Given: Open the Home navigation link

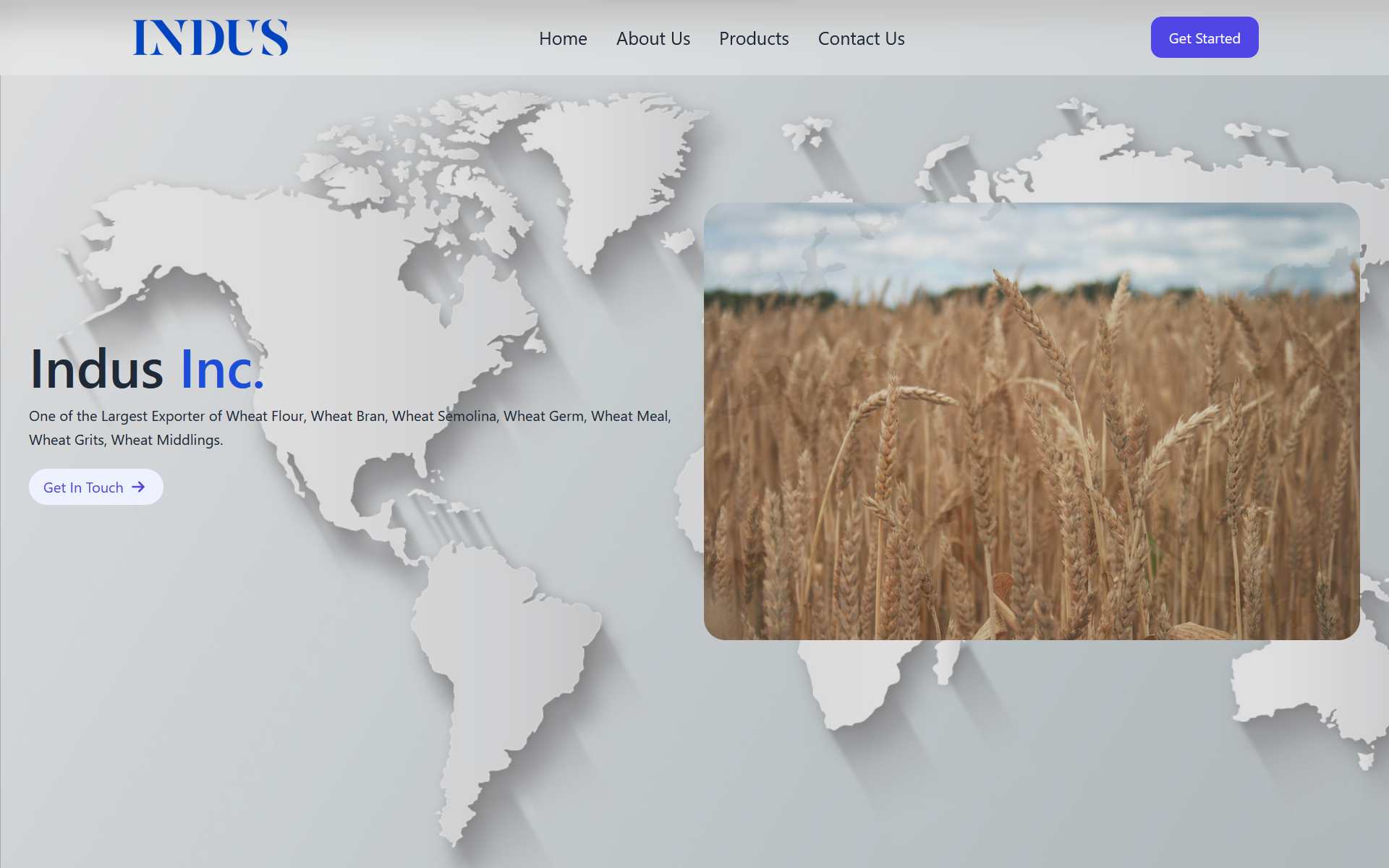Looking at the screenshot, I should [x=563, y=38].
